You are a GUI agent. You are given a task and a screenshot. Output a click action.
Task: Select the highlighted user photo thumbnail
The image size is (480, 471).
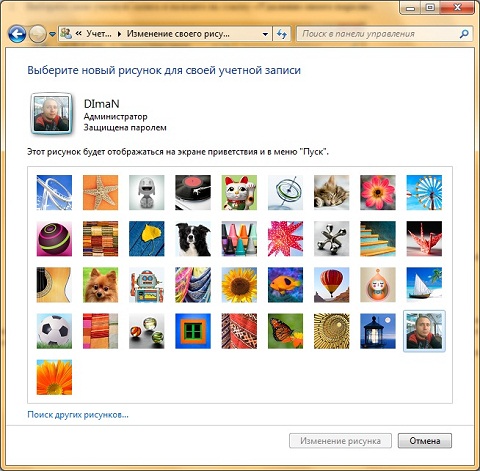pyautogui.click(x=424, y=331)
